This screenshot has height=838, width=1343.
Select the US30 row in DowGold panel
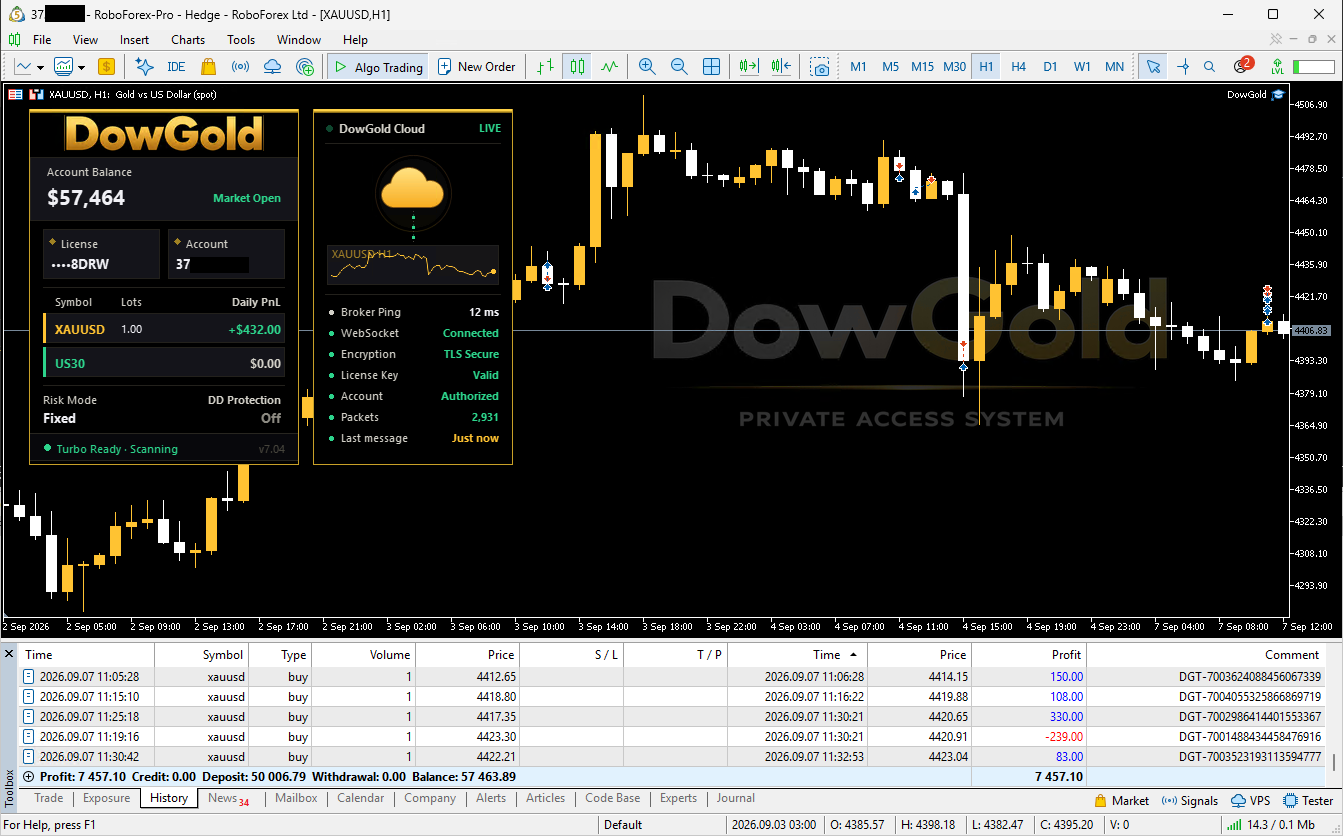(164, 363)
